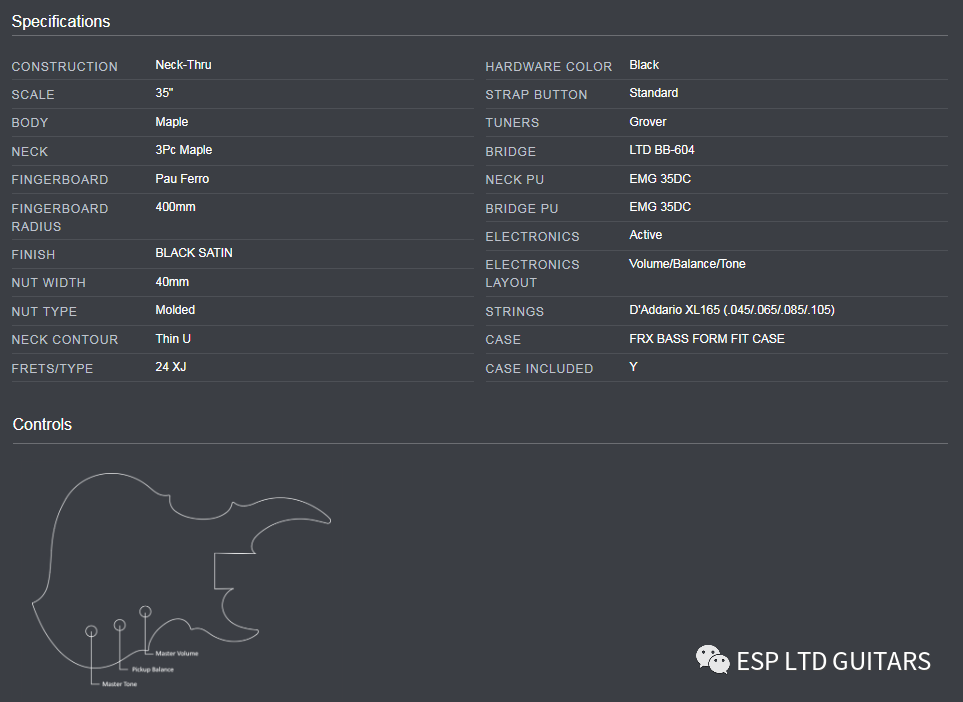Click the Pickup Balance knob circle in diagram
This screenshot has height=702, width=963.
(120, 625)
